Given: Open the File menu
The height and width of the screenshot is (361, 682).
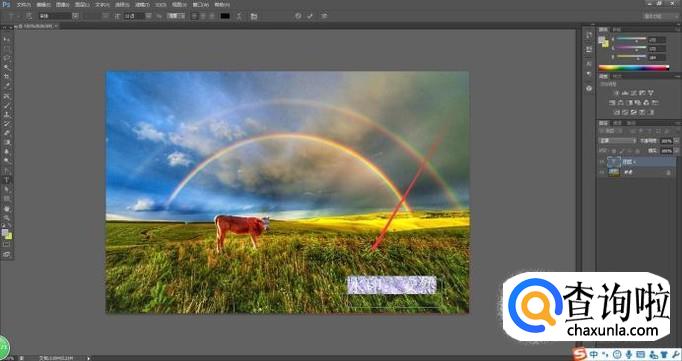Looking at the screenshot, I should pyautogui.click(x=23, y=5).
